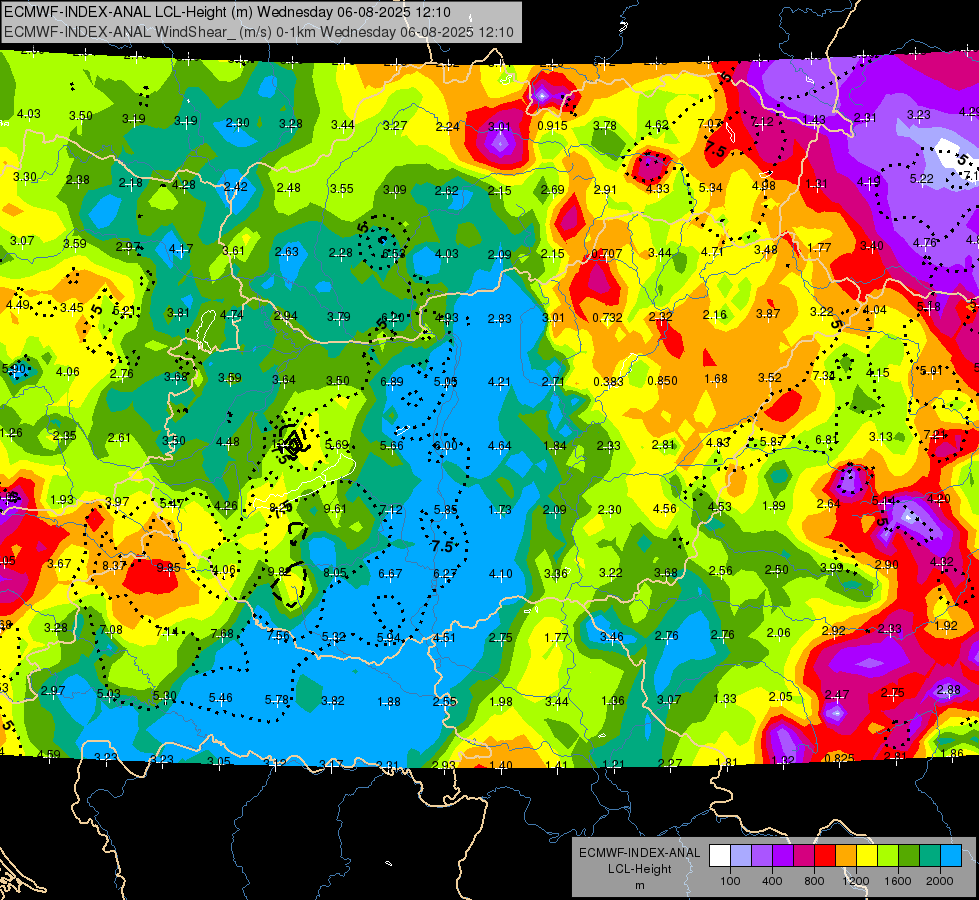This screenshot has height=900, width=979.
Task: Click the wind shear value 5.69
Action: click(337, 444)
